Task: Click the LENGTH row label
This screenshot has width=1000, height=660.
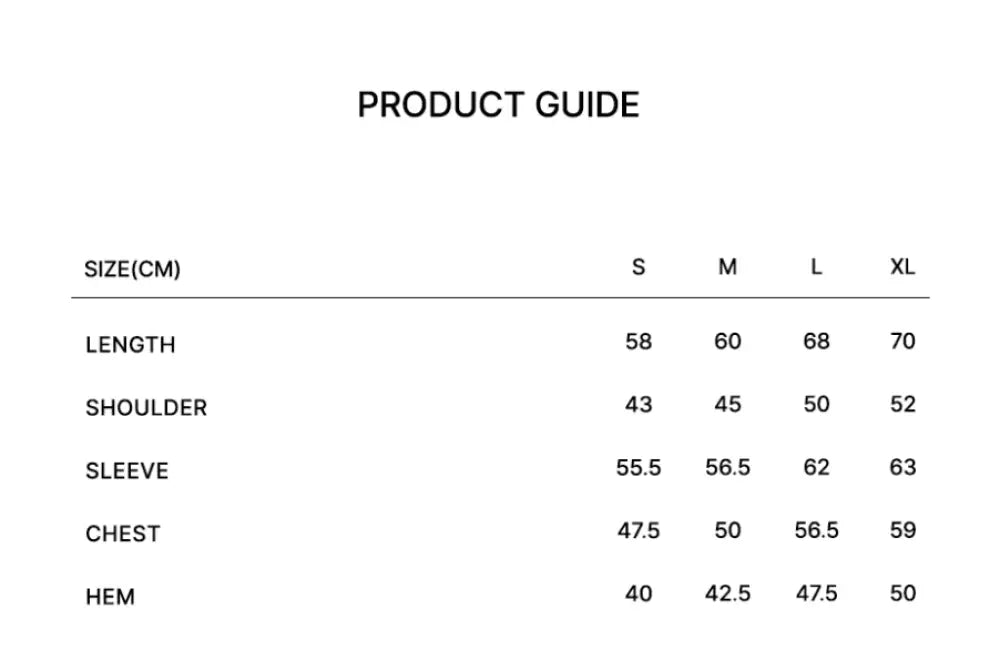Action: pyautogui.click(x=130, y=345)
